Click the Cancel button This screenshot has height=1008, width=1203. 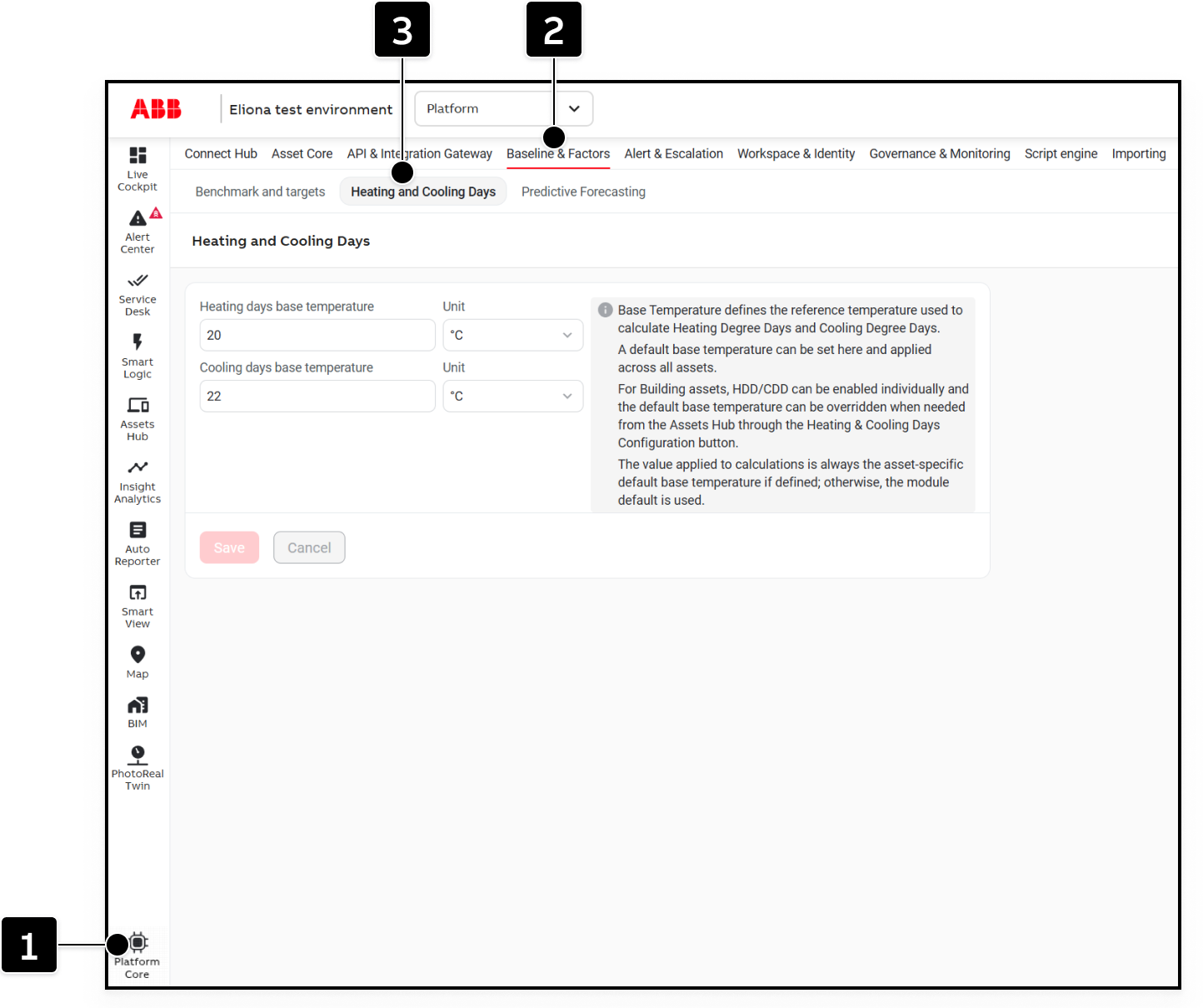309,547
